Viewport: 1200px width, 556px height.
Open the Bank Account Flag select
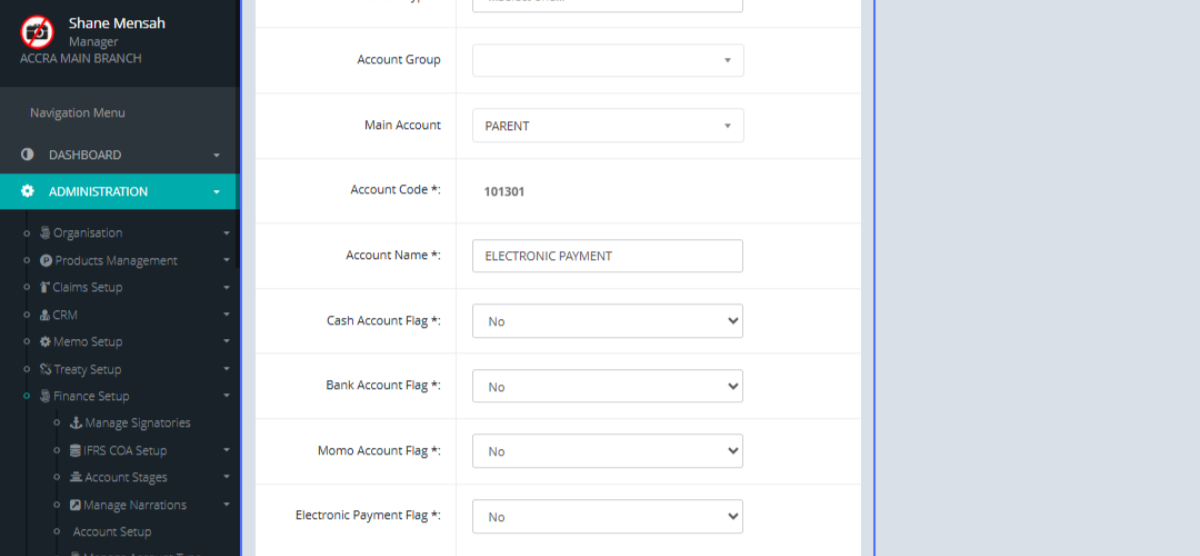click(x=607, y=386)
